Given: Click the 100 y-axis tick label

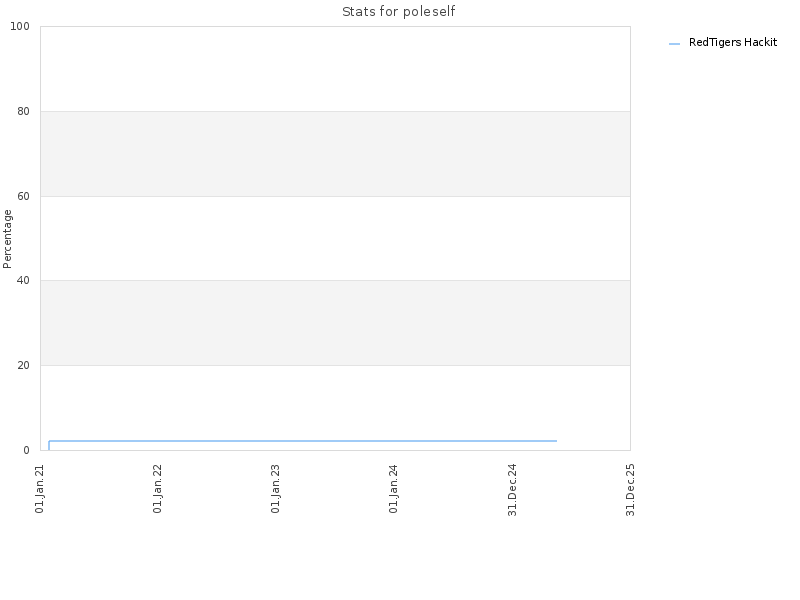Looking at the screenshot, I should pos(20,27).
